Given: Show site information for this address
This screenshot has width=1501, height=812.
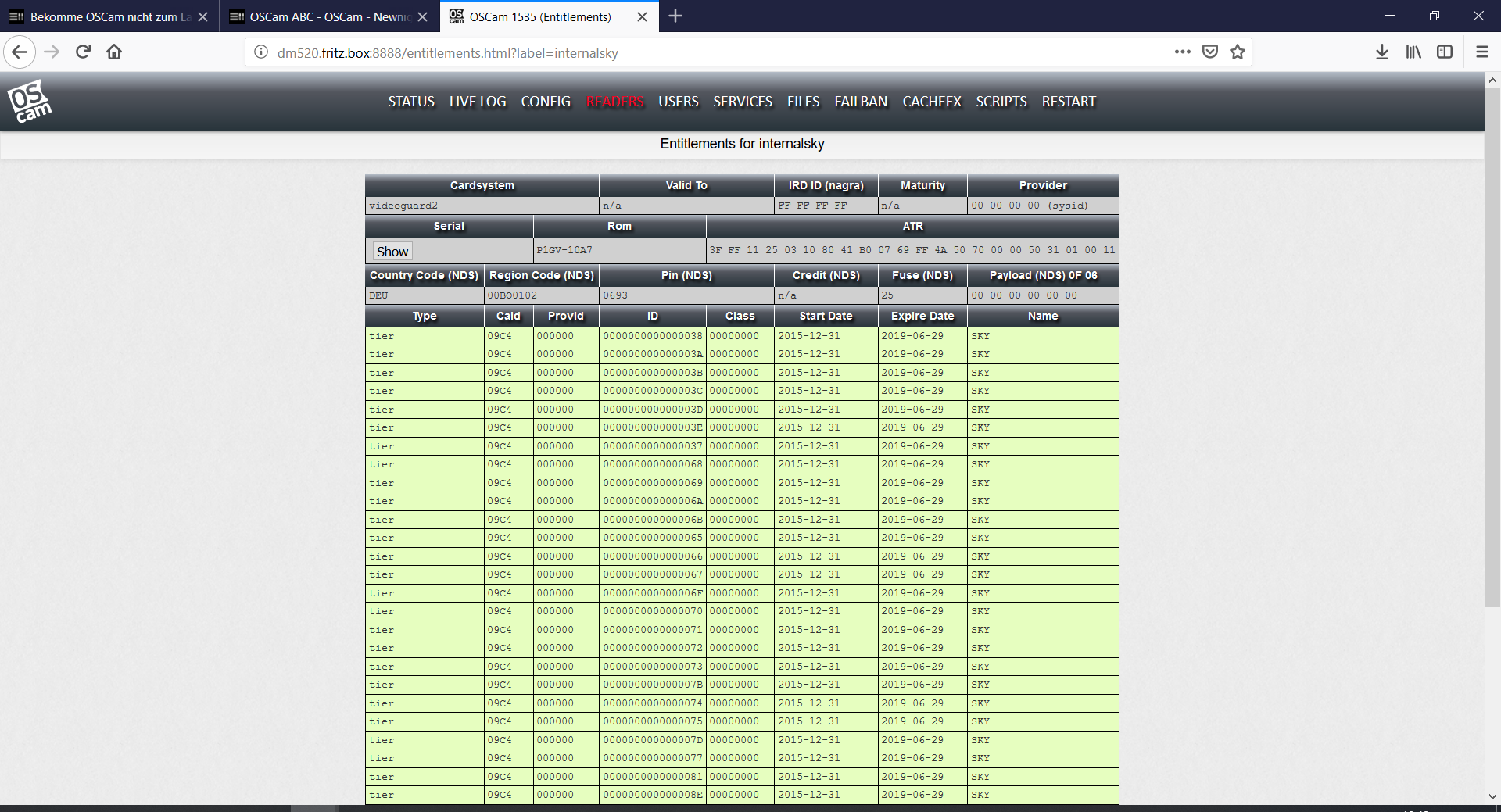Looking at the screenshot, I should point(261,52).
